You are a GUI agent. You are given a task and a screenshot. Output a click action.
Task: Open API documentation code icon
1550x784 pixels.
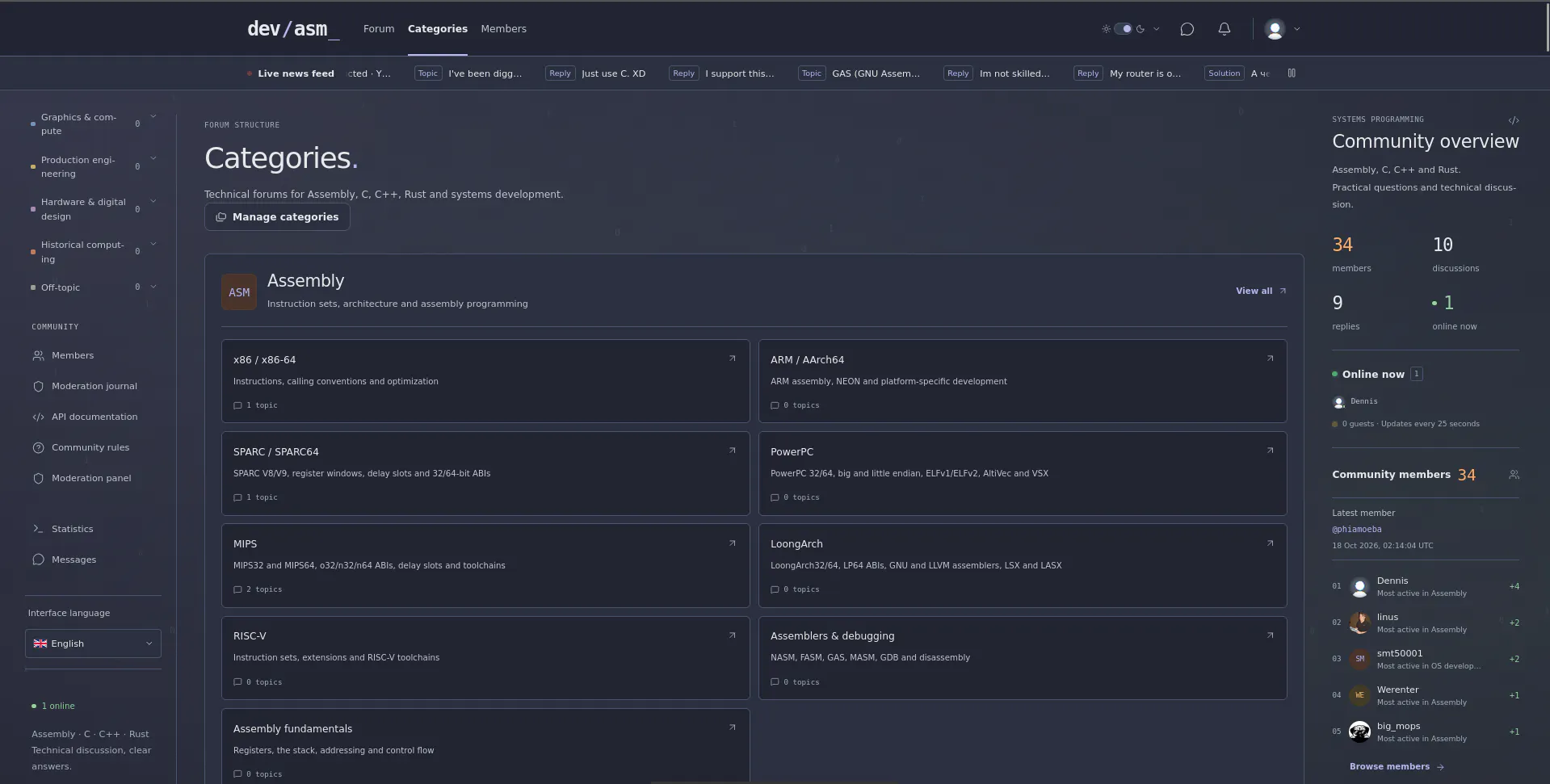click(38, 417)
